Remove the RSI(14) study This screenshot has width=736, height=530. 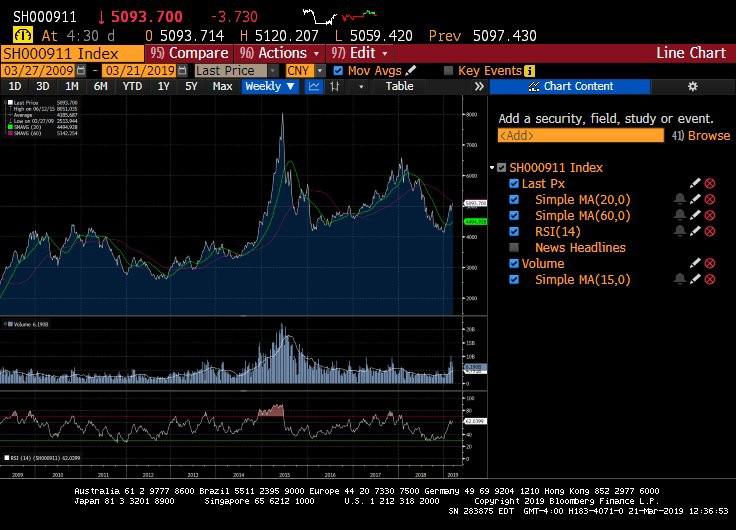coord(710,231)
